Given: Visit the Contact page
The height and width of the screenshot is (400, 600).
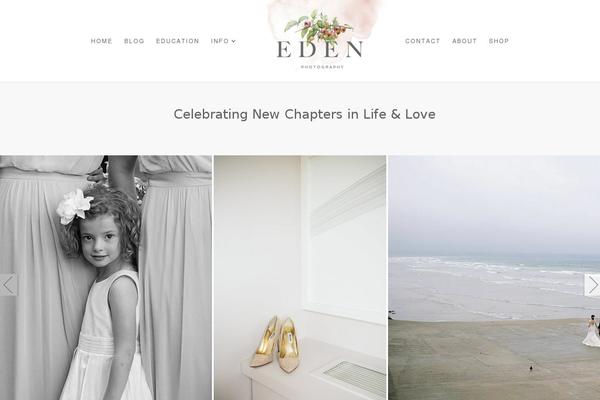Looking at the screenshot, I should click(422, 41).
